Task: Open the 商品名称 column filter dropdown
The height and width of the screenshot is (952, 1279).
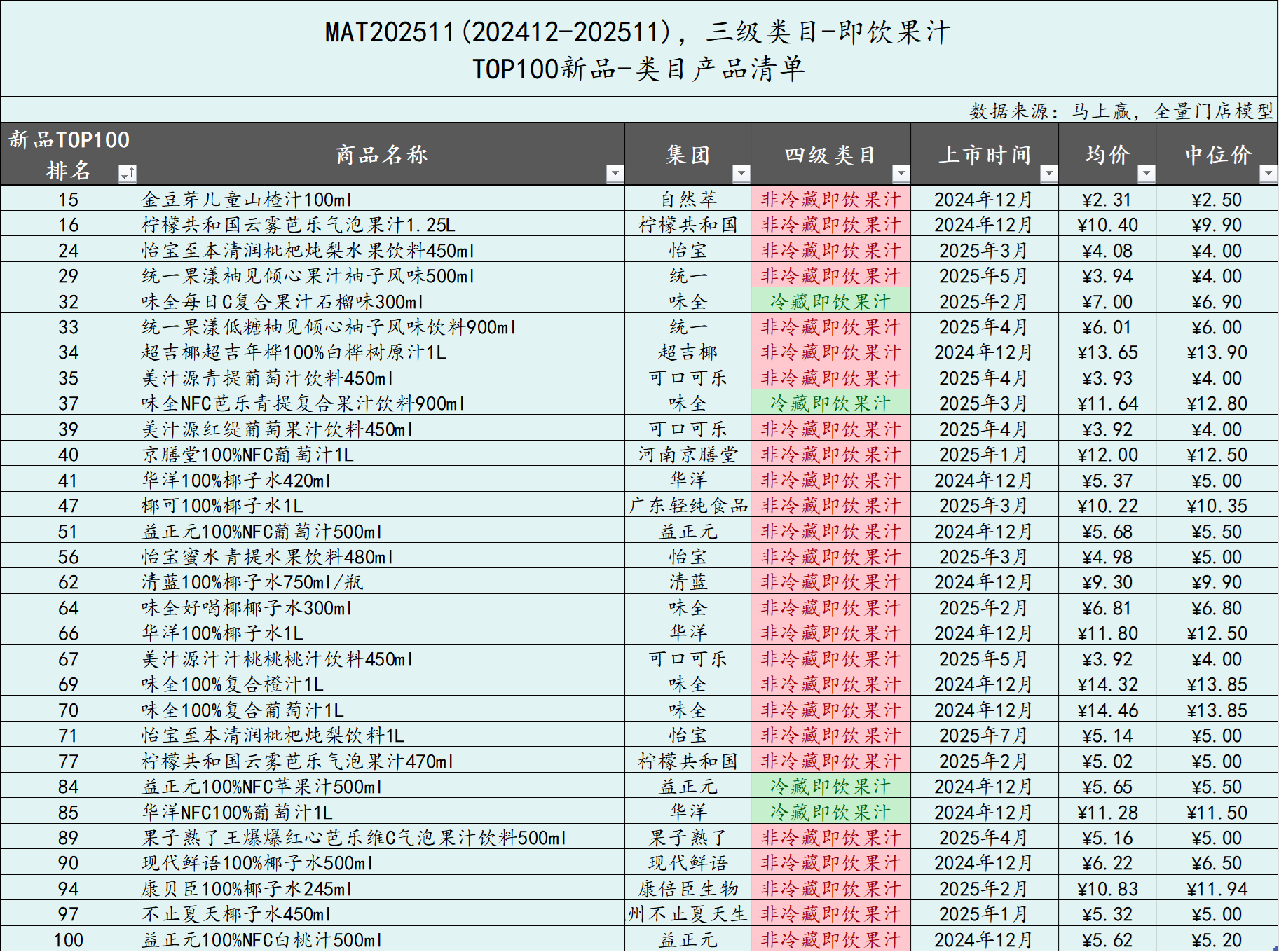Action: [x=614, y=173]
